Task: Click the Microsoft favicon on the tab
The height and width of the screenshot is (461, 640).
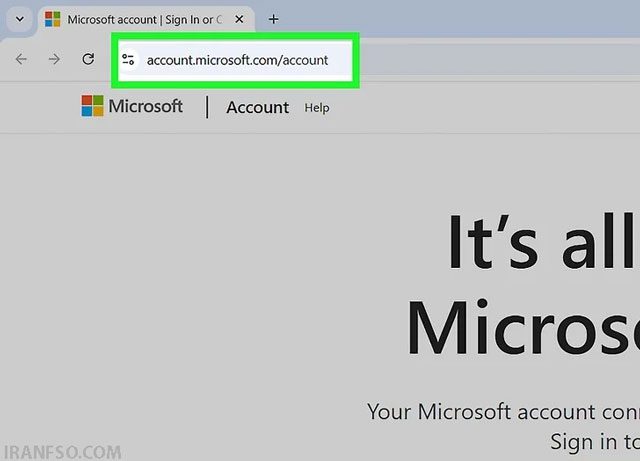Action: (x=53, y=19)
